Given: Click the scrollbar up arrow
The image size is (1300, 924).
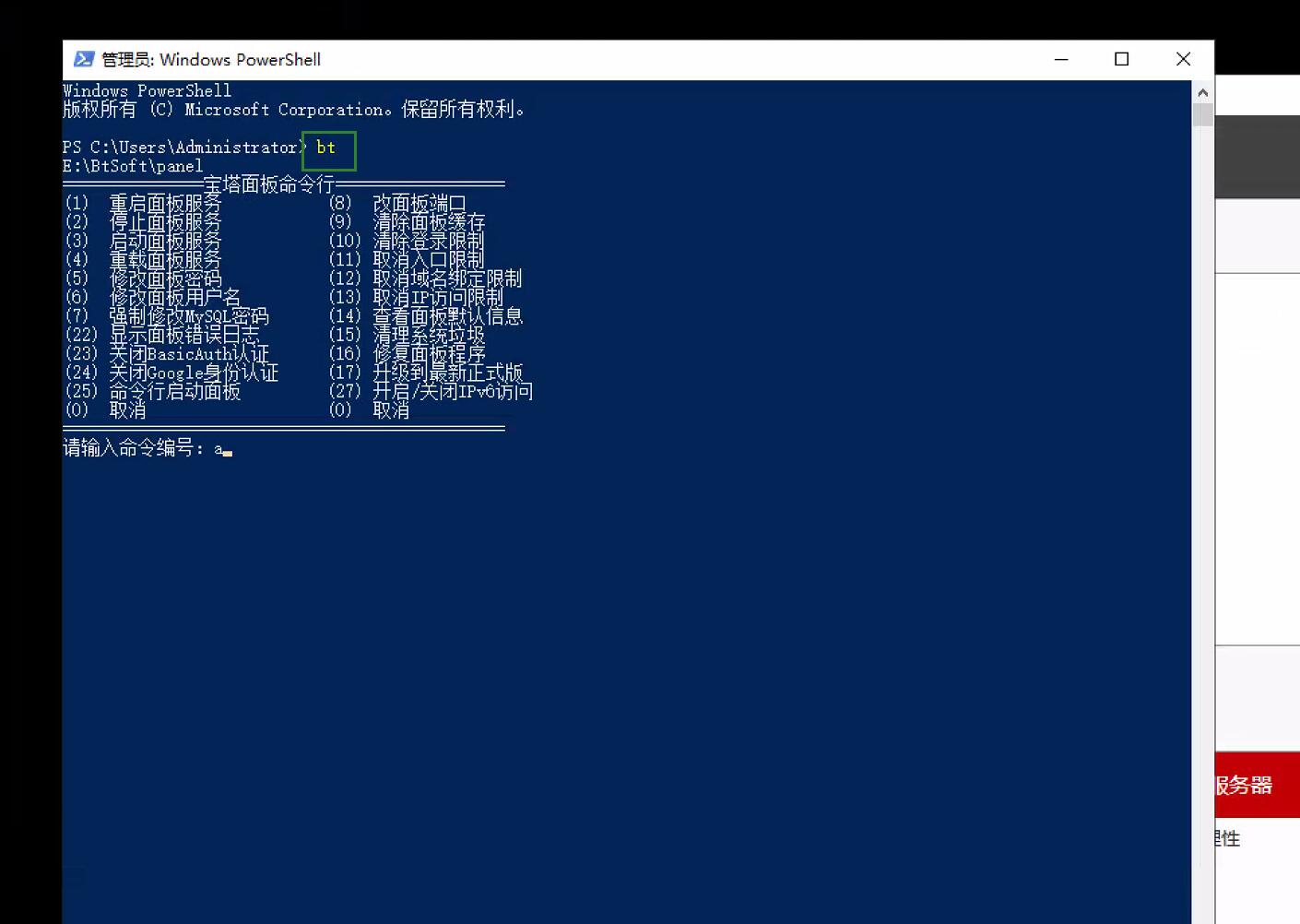Looking at the screenshot, I should 1202,92.
